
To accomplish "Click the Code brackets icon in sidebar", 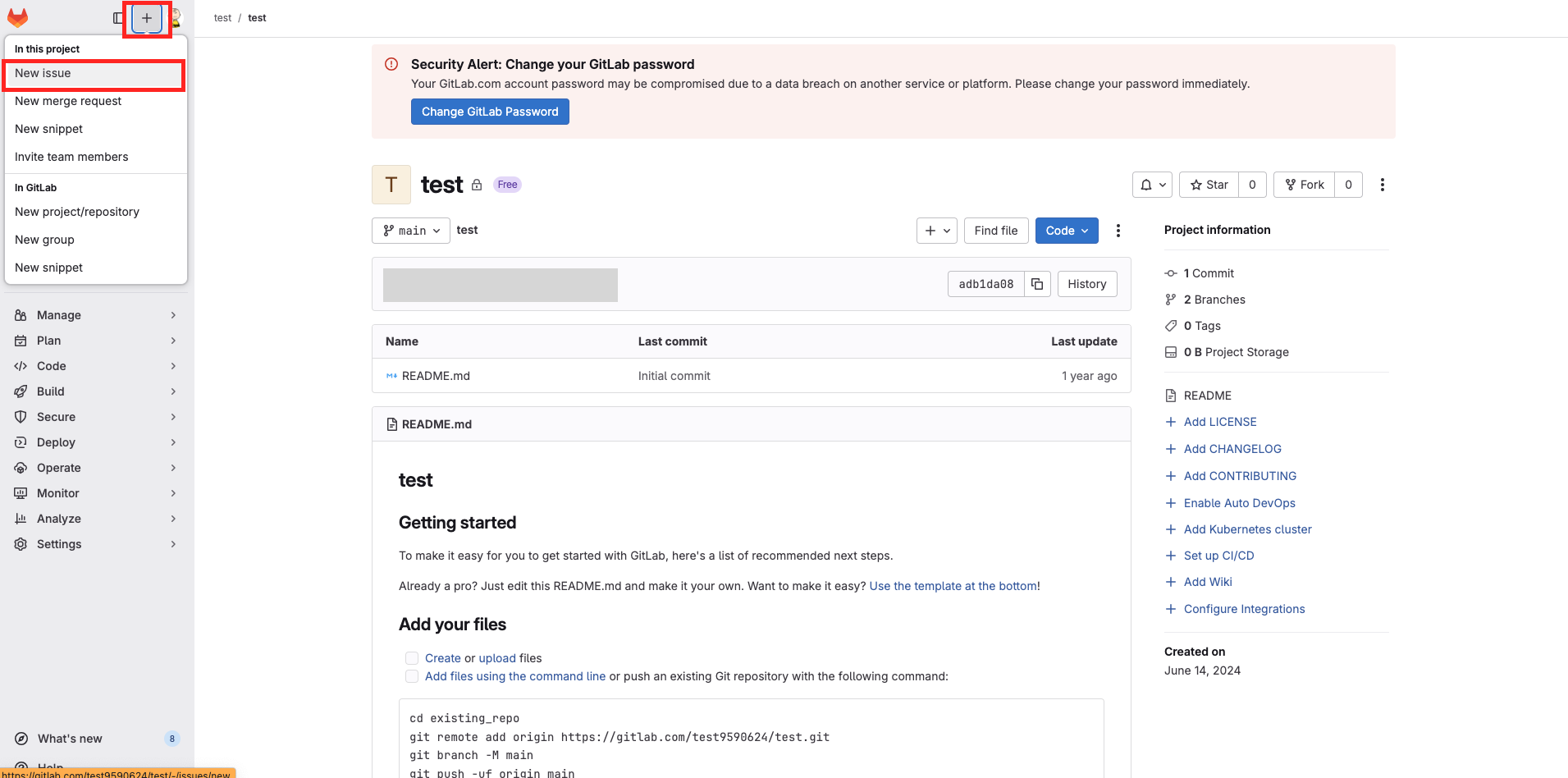I will pos(21,366).
